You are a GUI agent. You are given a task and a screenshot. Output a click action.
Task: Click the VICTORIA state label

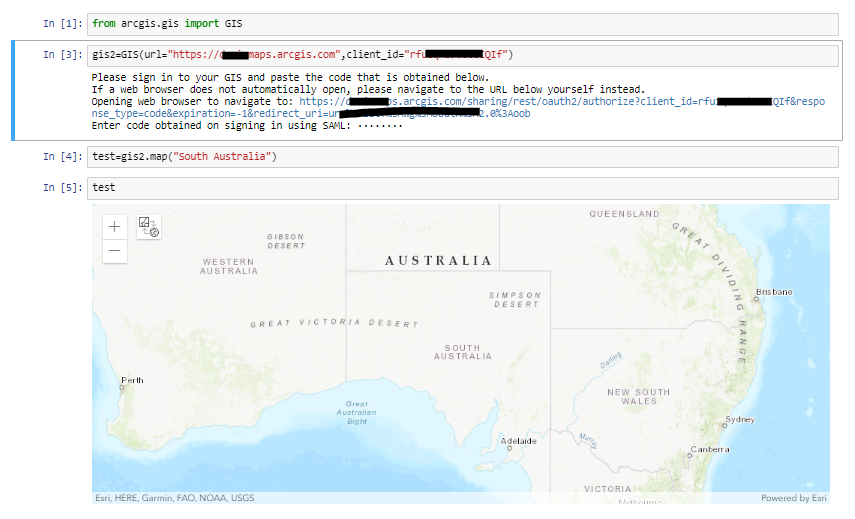(607, 489)
